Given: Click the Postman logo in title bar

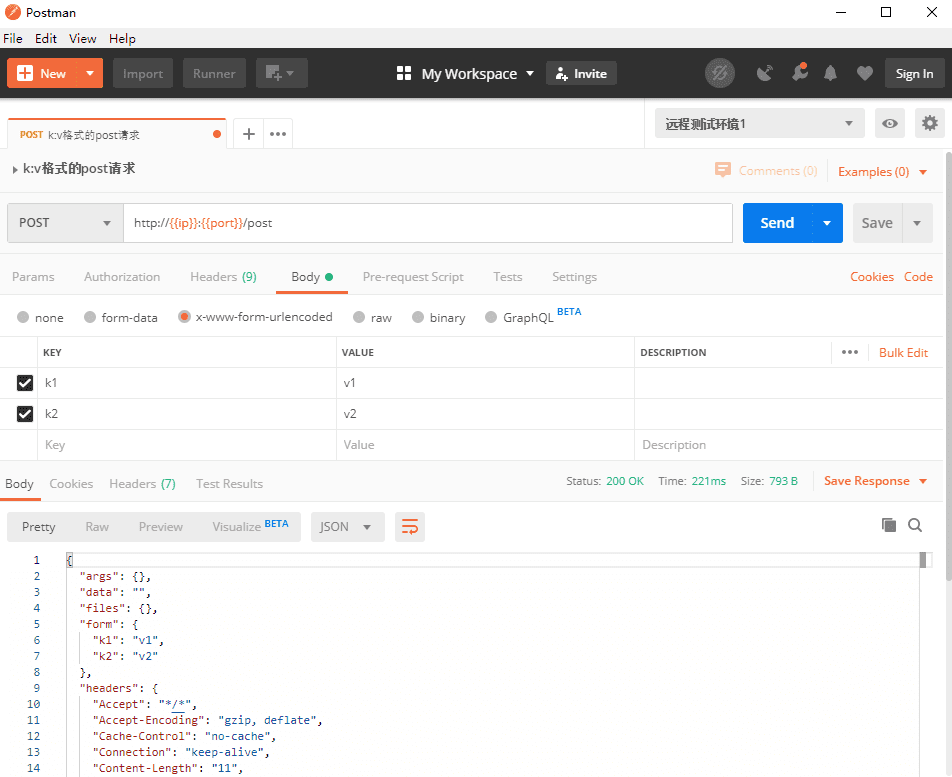Looking at the screenshot, I should [x=13, y=12].
